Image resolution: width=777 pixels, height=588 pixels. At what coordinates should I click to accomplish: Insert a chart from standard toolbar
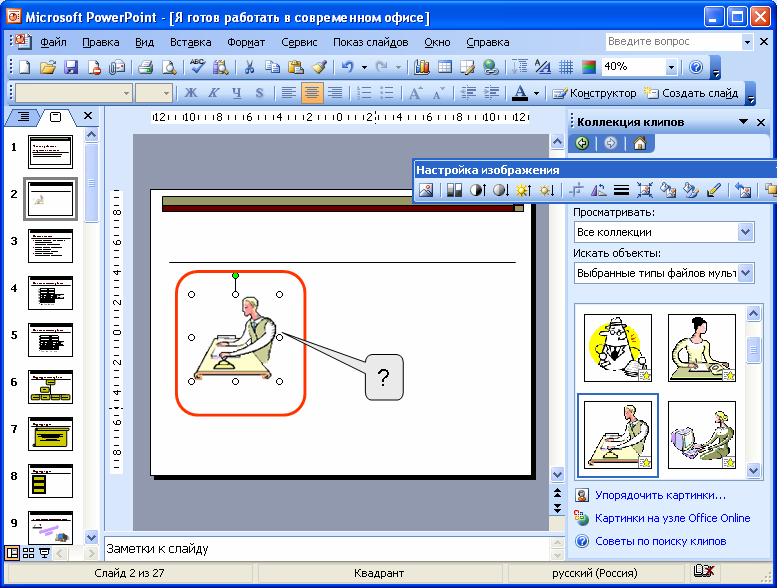pyautogui.click(x=421, y=67)
